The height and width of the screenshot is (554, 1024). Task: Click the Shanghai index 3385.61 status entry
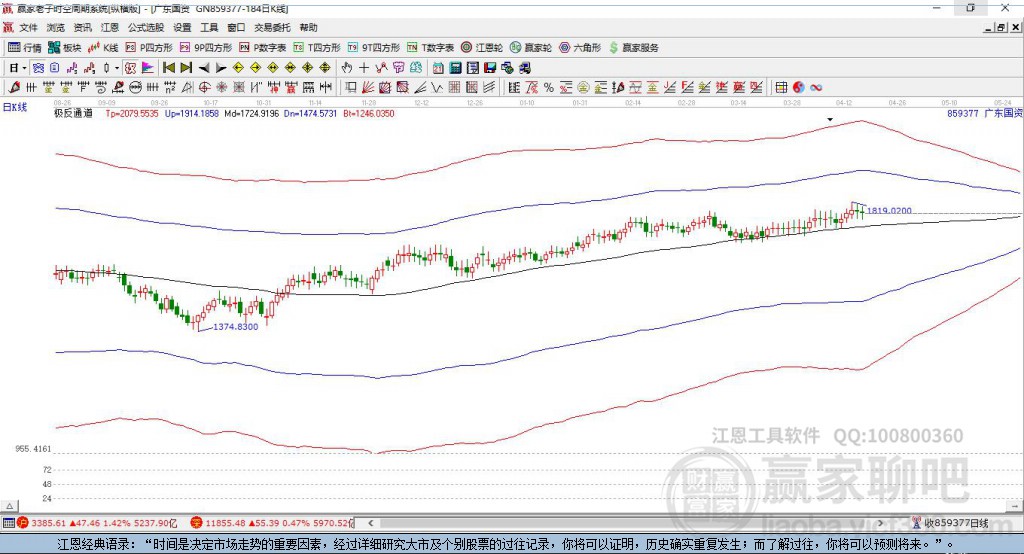pyautogui.click(x=97, y=523)
